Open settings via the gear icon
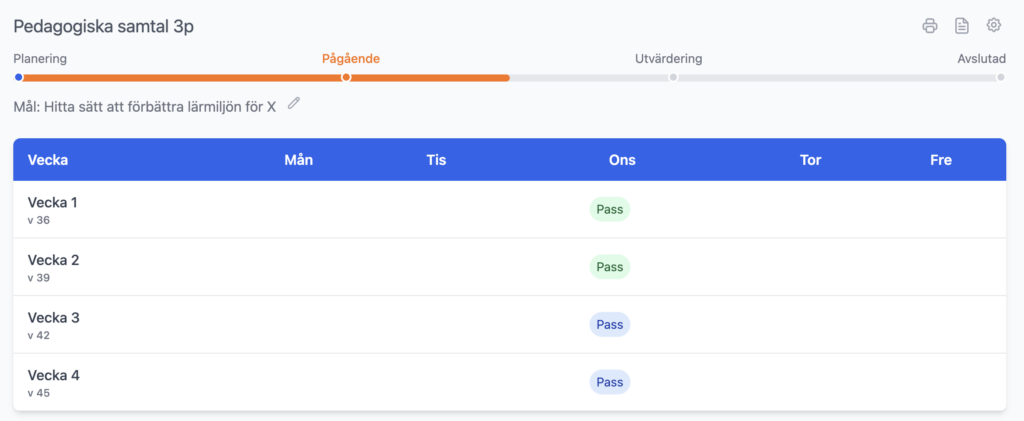This screenshot has width=1024, height=421. coord(993,26)
